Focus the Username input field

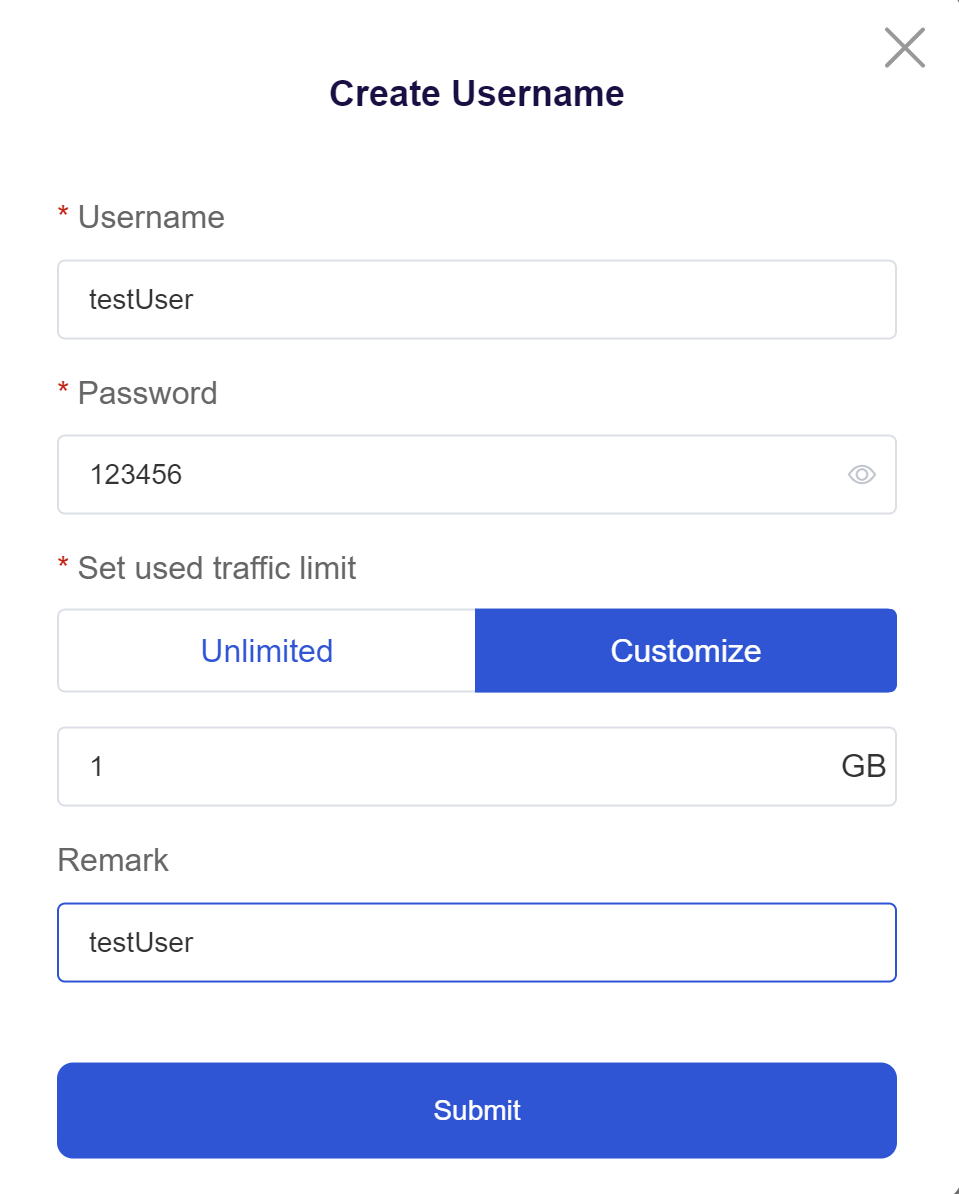(x=477, y=299)
